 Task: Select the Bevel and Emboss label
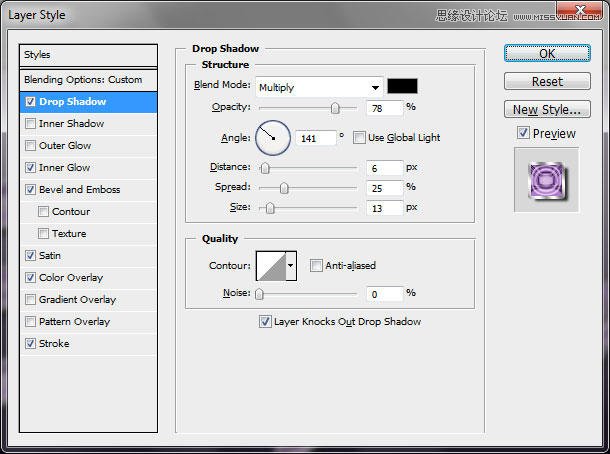coord(79,189)
